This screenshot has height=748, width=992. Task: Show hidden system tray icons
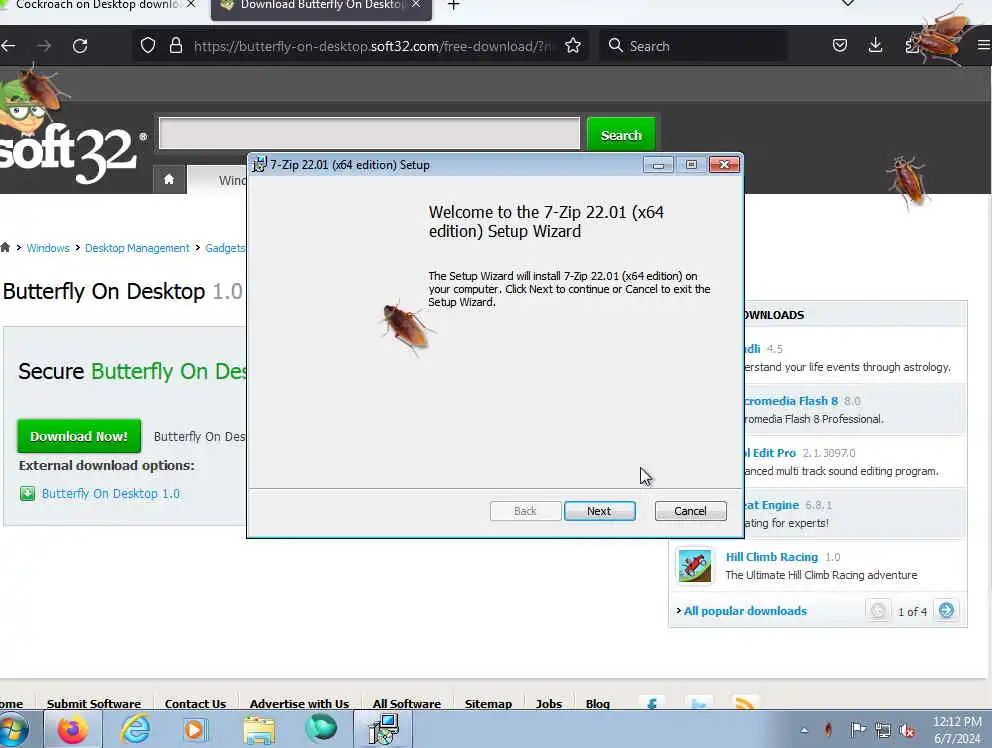pos(804,730)
